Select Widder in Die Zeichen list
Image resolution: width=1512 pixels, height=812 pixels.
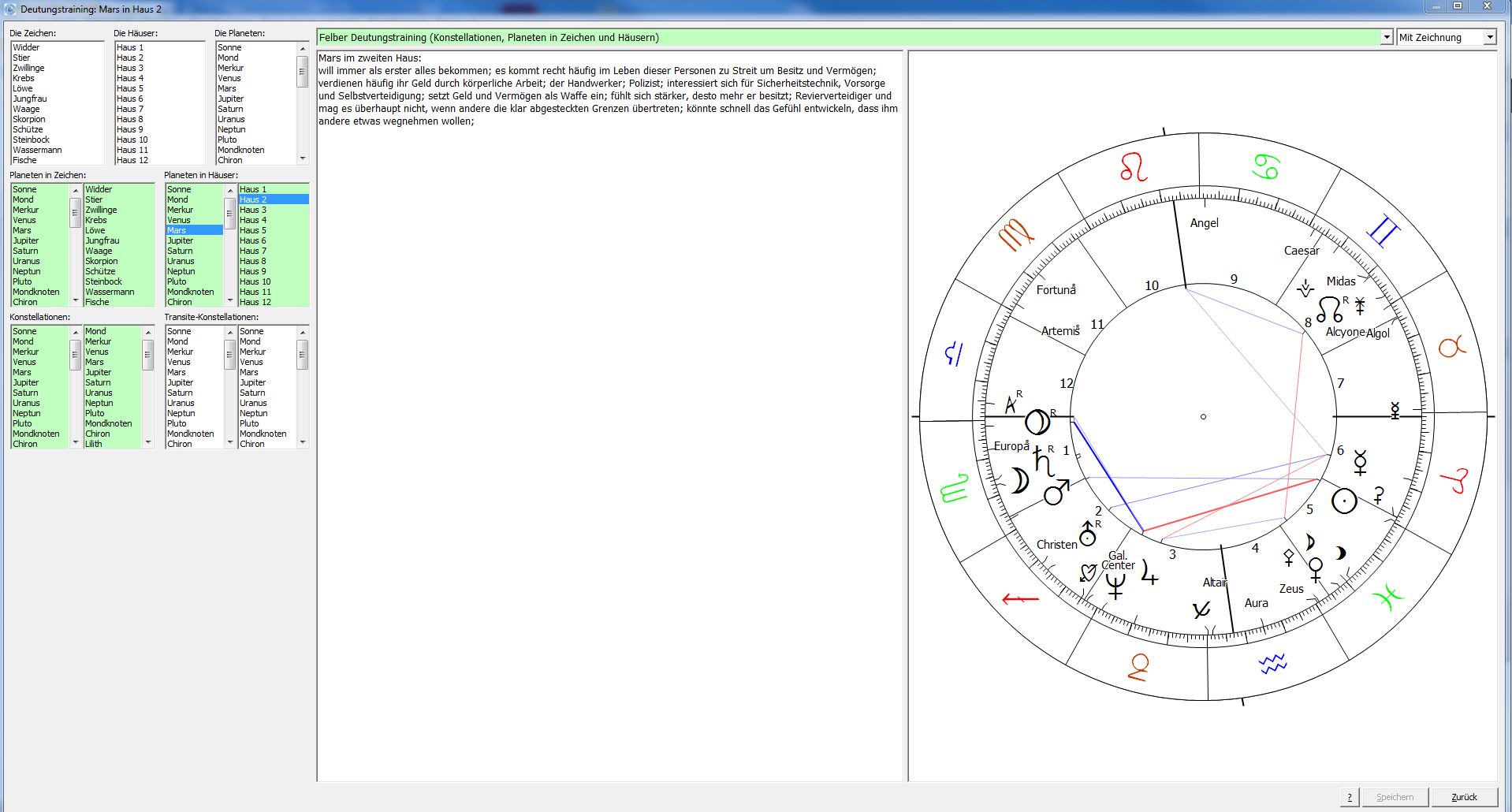57,47
